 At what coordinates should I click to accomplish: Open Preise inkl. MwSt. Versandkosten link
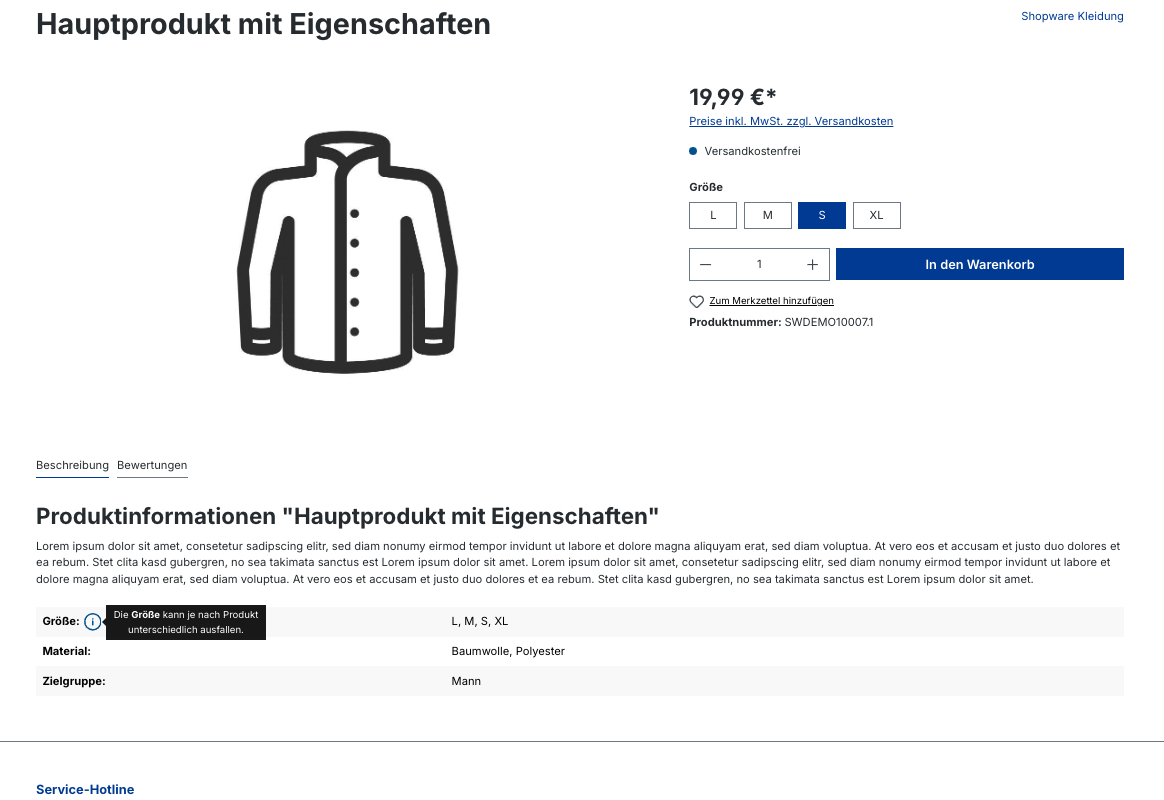coord(791,121)
